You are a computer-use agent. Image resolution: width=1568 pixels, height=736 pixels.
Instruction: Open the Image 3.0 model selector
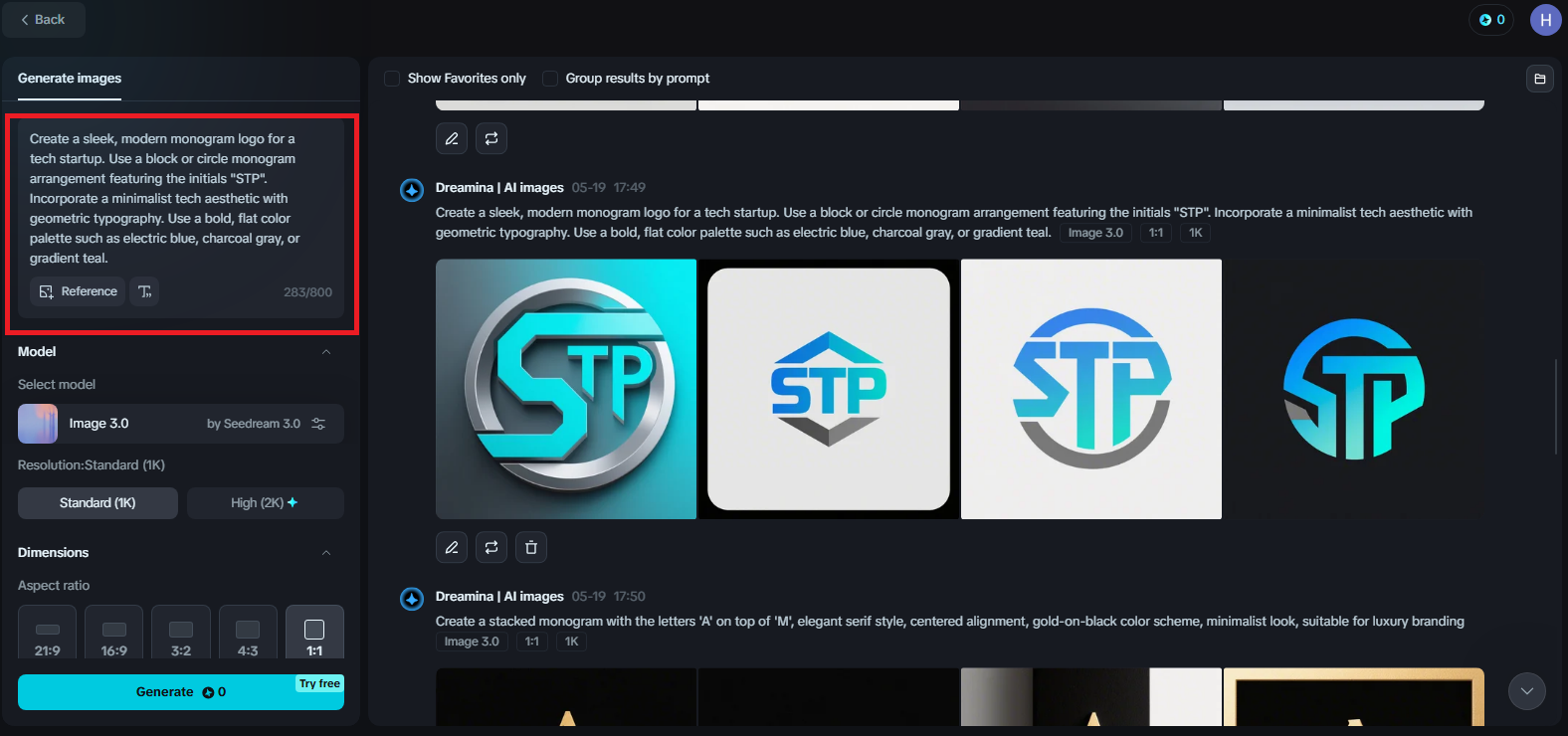(x=181, y=424)
